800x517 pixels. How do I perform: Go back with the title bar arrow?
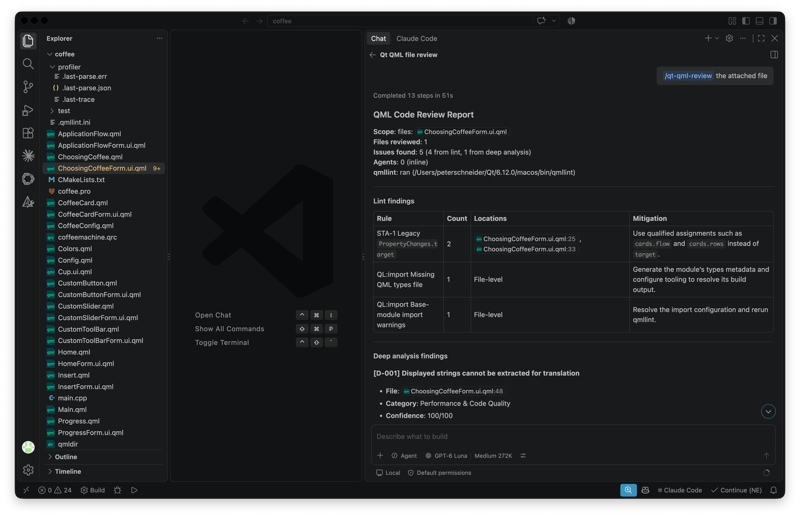coord(245,21)
